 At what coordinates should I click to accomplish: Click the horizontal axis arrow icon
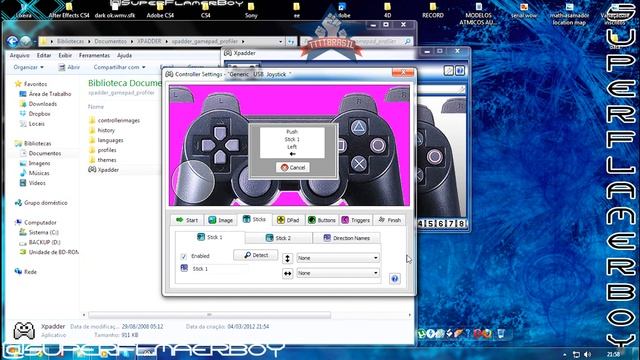[x=287, y=273]
